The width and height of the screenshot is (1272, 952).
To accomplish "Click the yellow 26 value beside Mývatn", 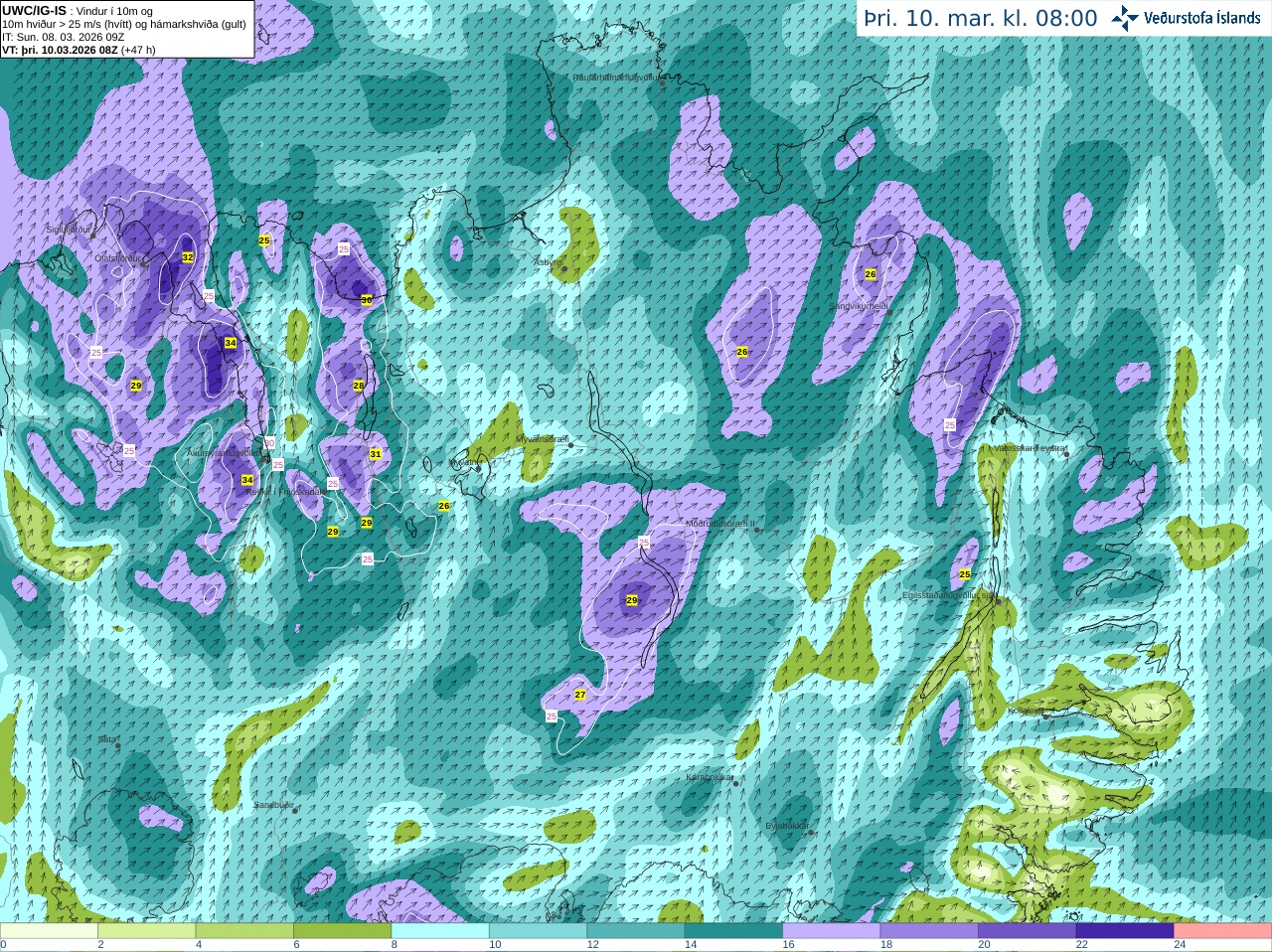I will pyautogui.click(x=444, y=506).
